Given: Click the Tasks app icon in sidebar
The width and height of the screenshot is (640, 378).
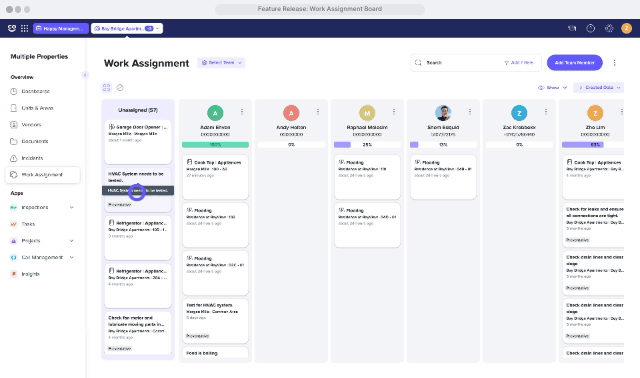Looking at the screenshot, I should (x=13, y=224).
